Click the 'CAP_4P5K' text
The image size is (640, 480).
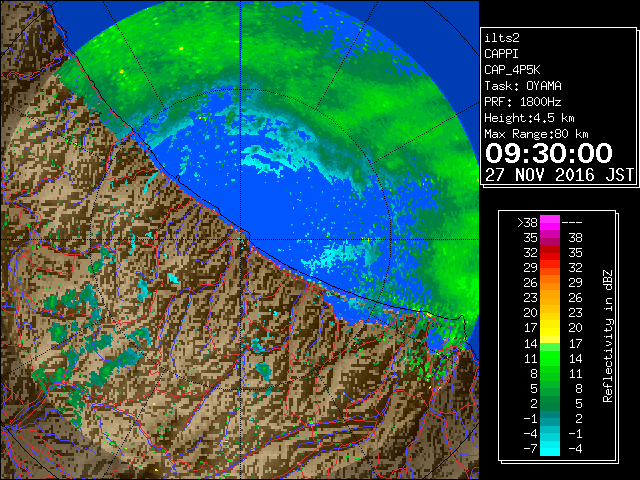click(x=512, y=70)
